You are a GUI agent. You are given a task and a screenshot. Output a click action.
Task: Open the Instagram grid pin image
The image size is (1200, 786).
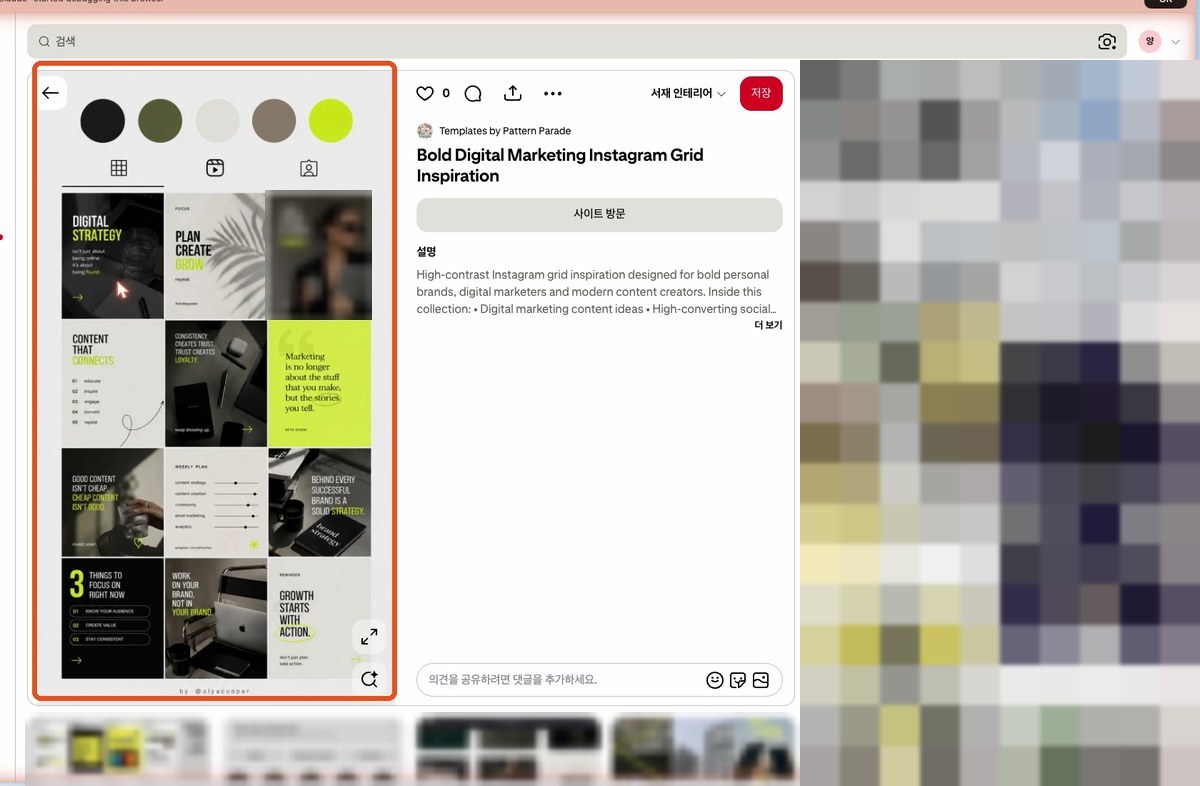point(215,381)
